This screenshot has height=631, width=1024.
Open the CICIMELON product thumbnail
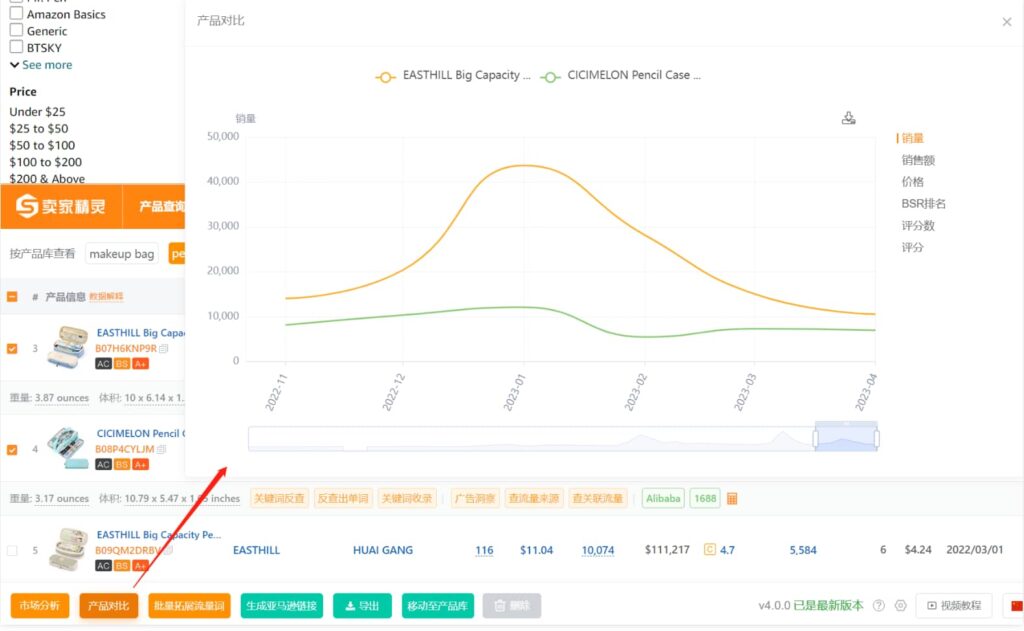click(x=68, y=447)
